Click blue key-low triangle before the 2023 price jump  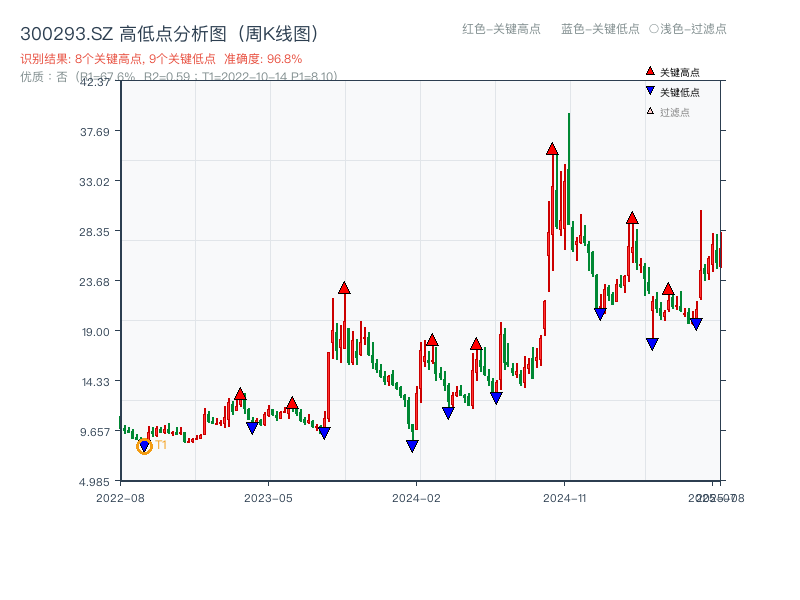[x=324, y=433]
